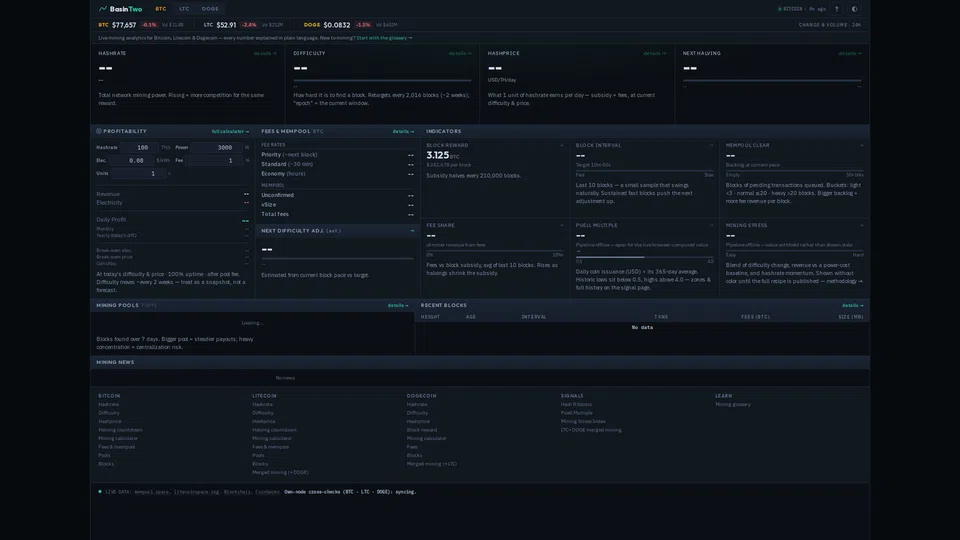This screenshot has height=540, width=960.
Task: Follow the Start with the glossary link
Action: coord(384,38)
